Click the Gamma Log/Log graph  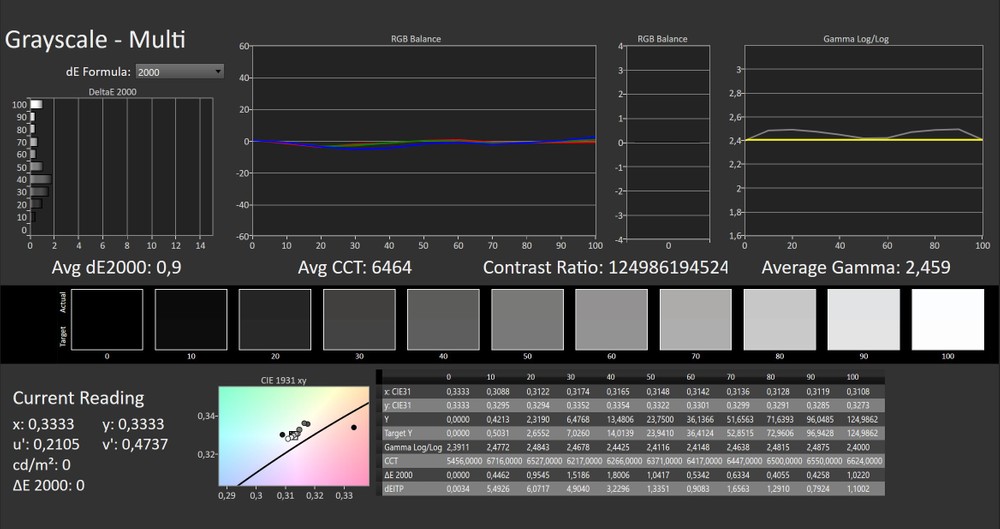coord(864,140)
